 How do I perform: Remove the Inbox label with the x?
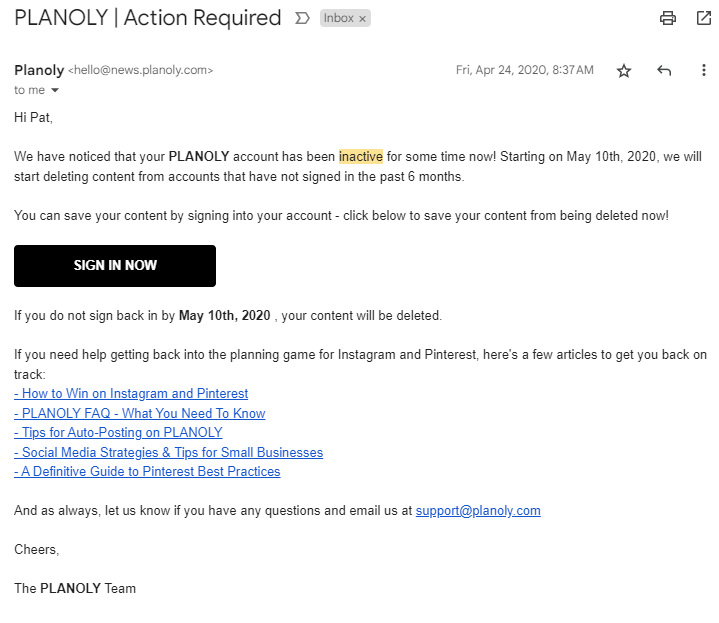362,19
